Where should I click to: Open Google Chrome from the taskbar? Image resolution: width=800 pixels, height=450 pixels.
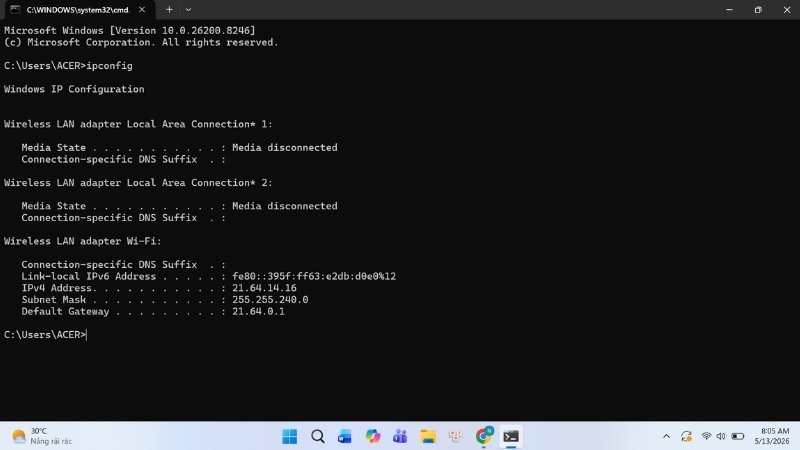click(483, 436)
